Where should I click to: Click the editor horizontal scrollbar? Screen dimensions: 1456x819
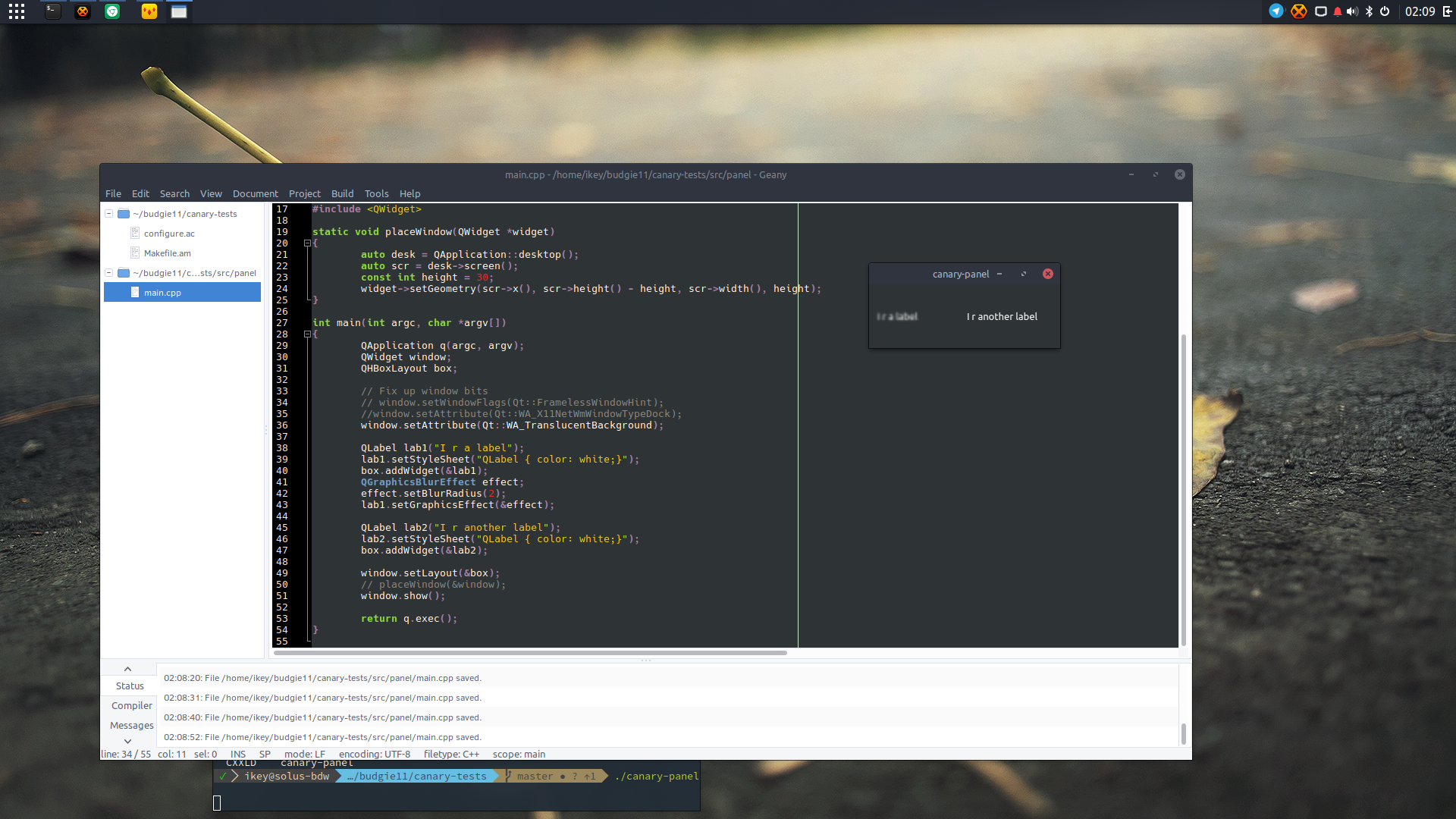pos(531,653)
